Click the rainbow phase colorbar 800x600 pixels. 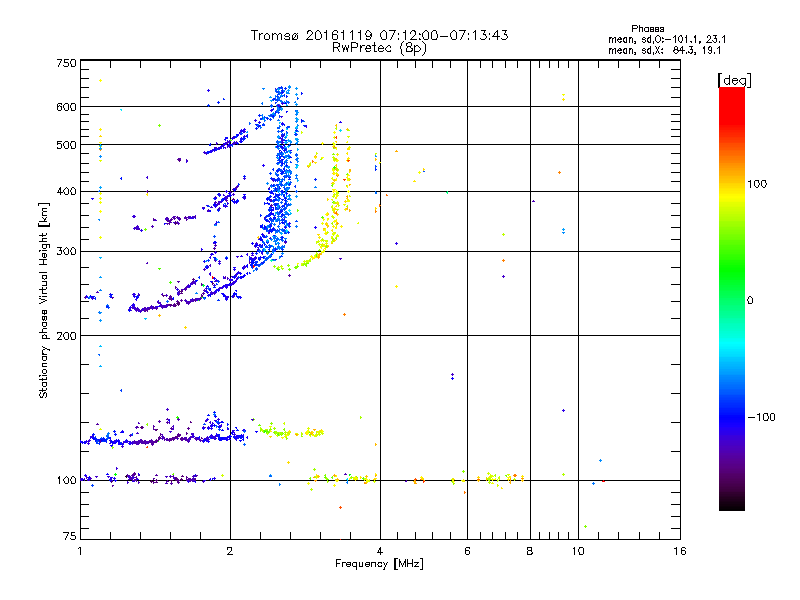pyautogui.click(x=732, y=298)
